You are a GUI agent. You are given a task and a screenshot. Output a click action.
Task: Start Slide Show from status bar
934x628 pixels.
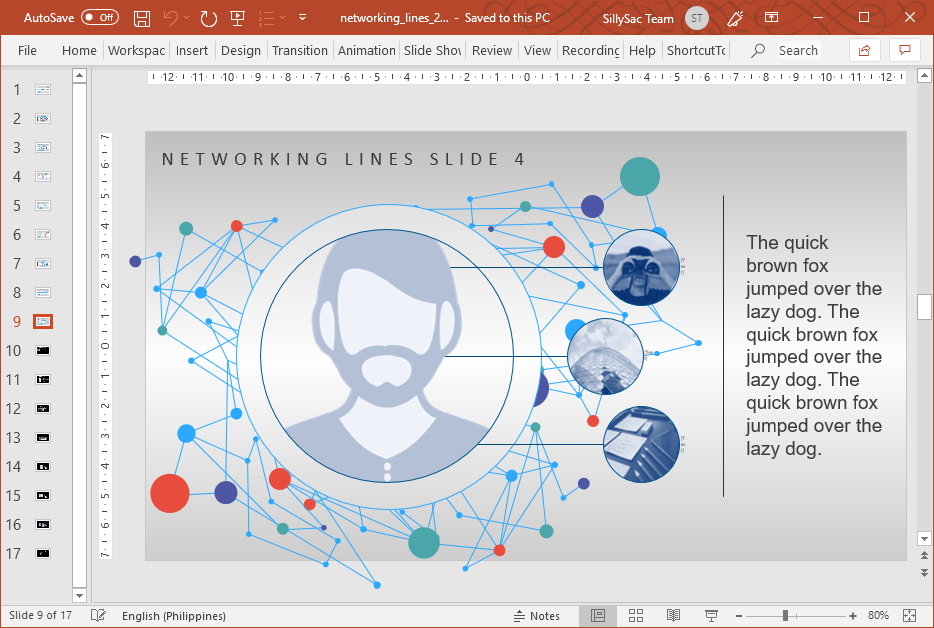710,616
